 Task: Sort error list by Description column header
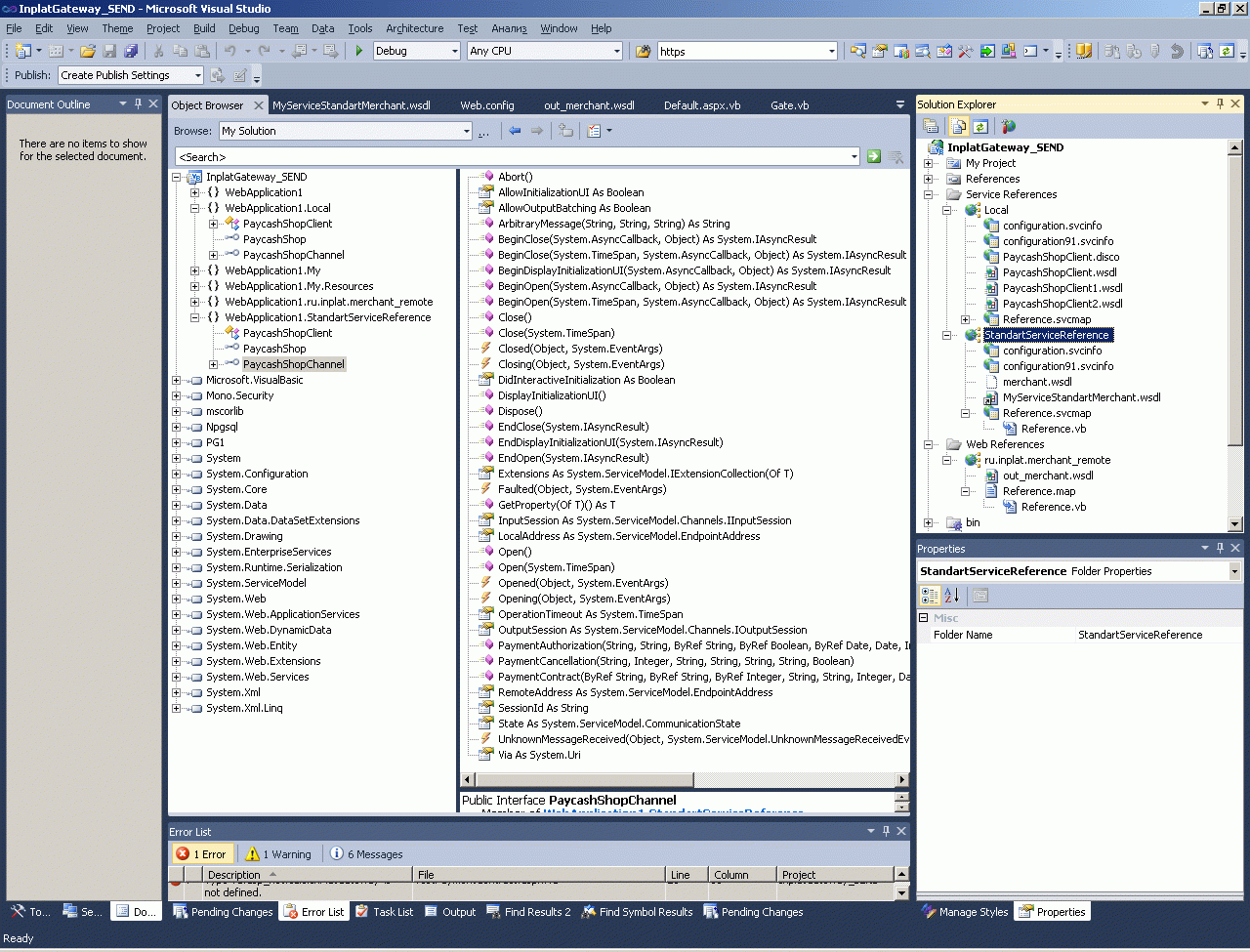click(306, 875)
